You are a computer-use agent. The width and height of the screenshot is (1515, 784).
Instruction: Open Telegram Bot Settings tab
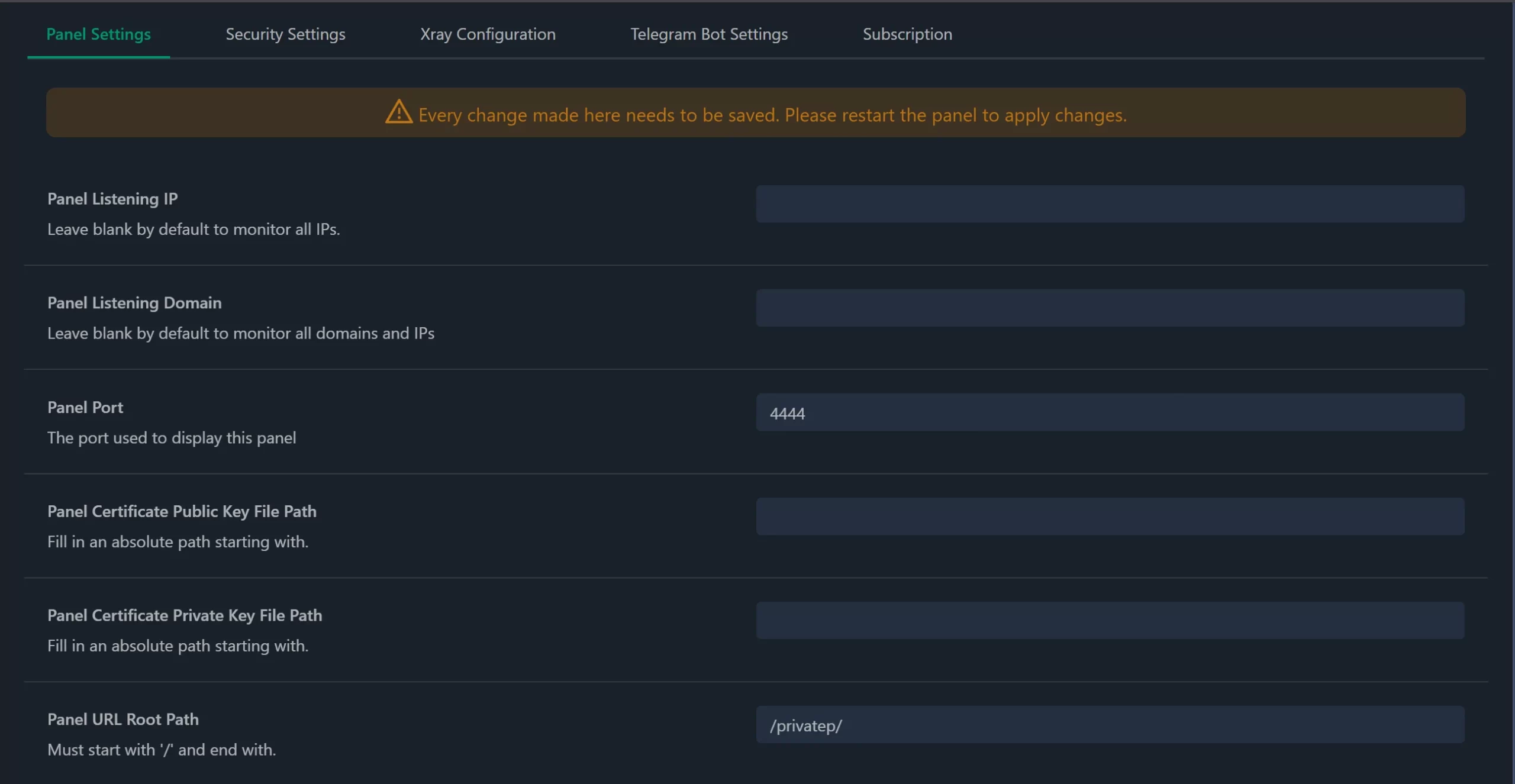click(709, 32)
